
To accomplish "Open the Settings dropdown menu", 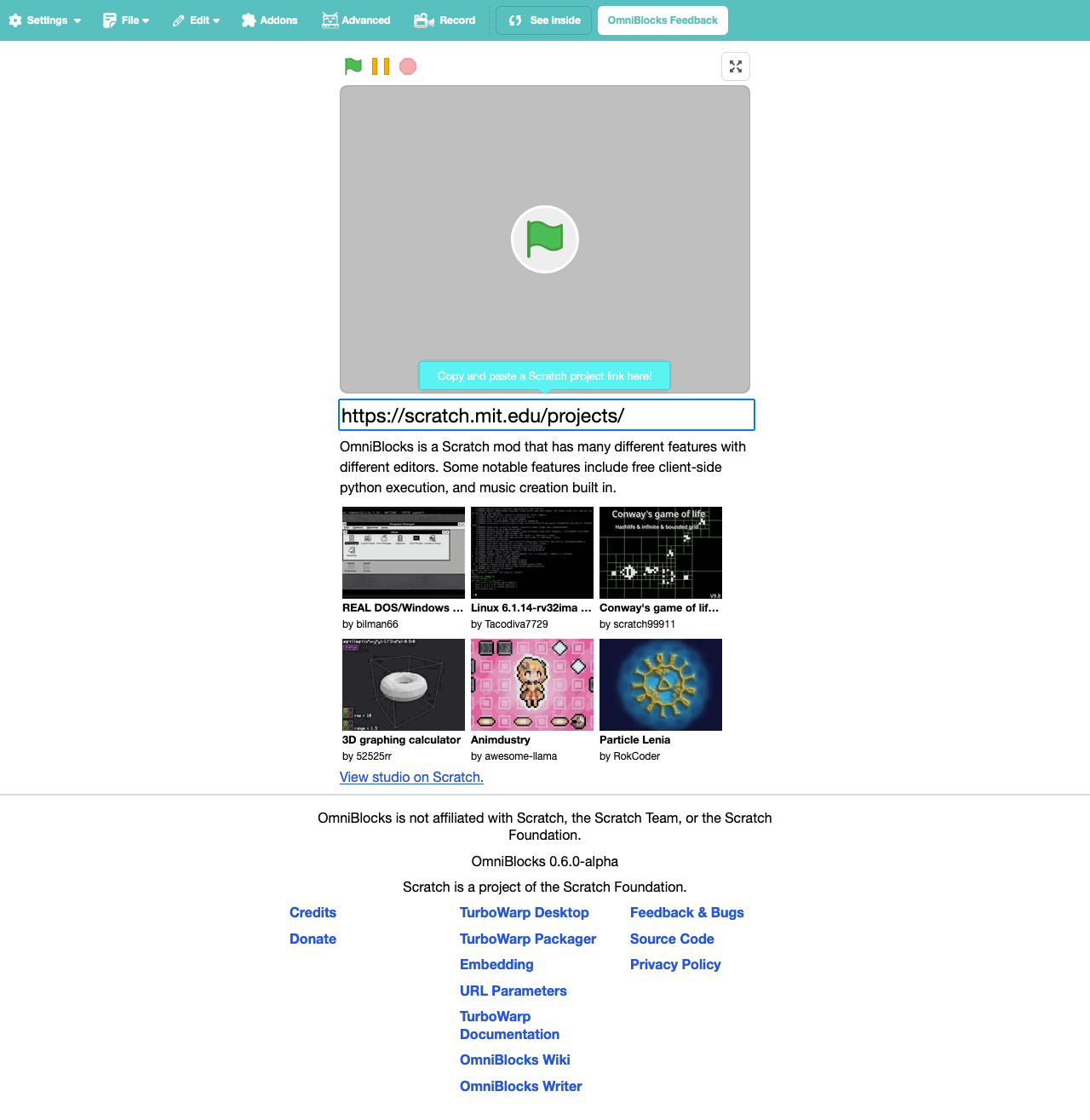I will pos(45,20).
